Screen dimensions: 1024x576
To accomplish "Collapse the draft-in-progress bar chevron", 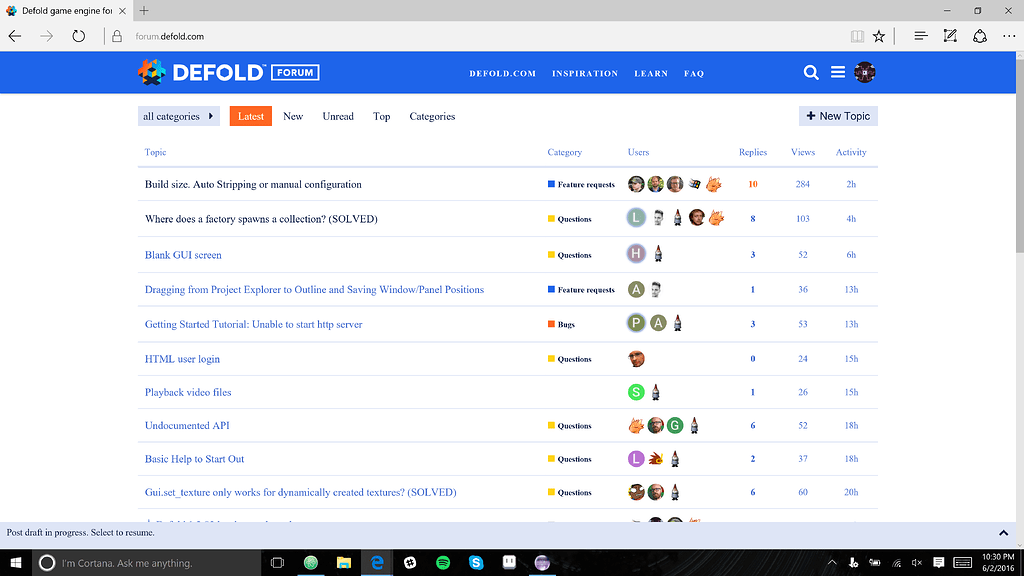I will tap(1003, 533).
